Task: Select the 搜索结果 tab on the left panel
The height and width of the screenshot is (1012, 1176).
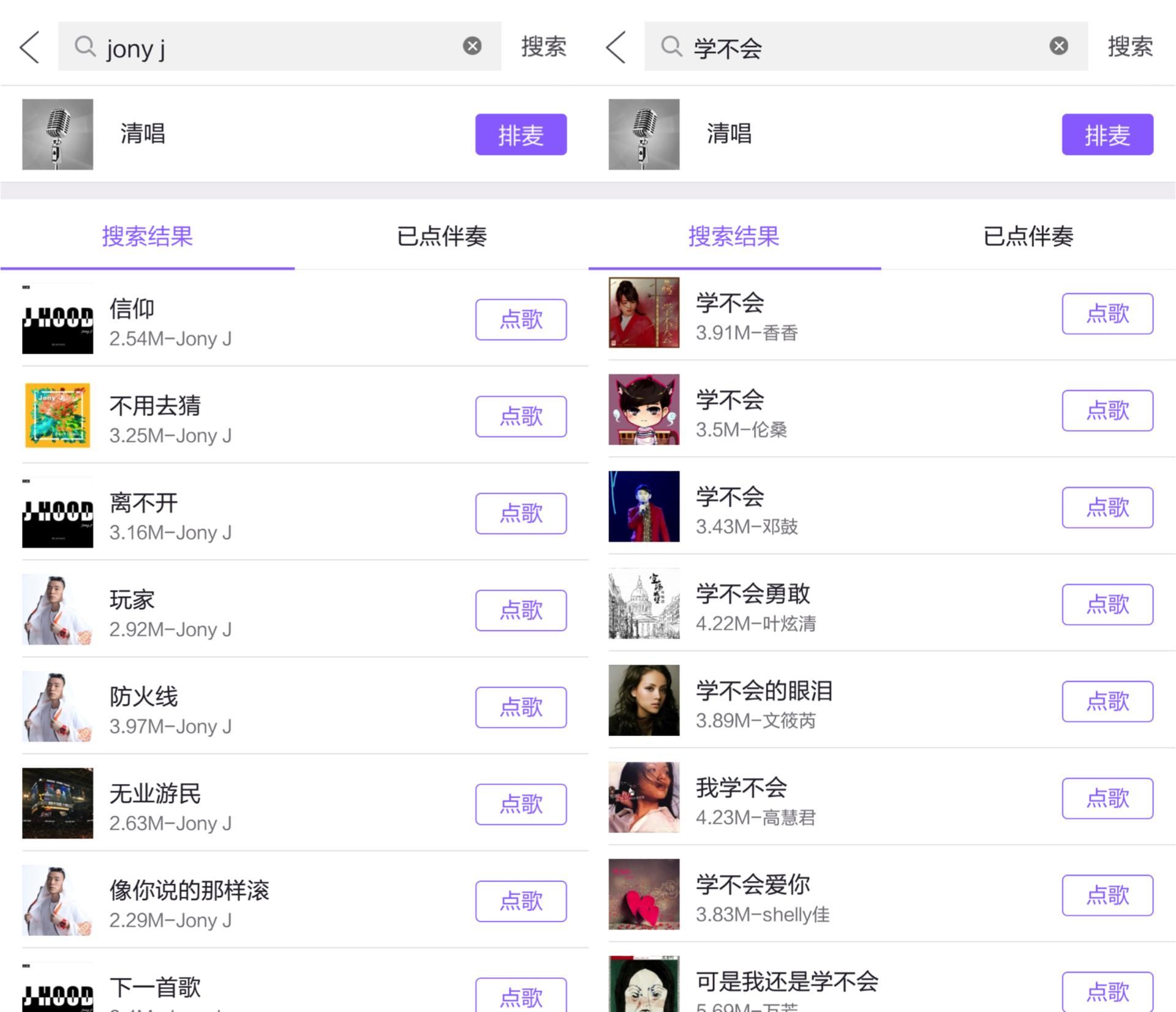Action: click(x=147, y=238)
